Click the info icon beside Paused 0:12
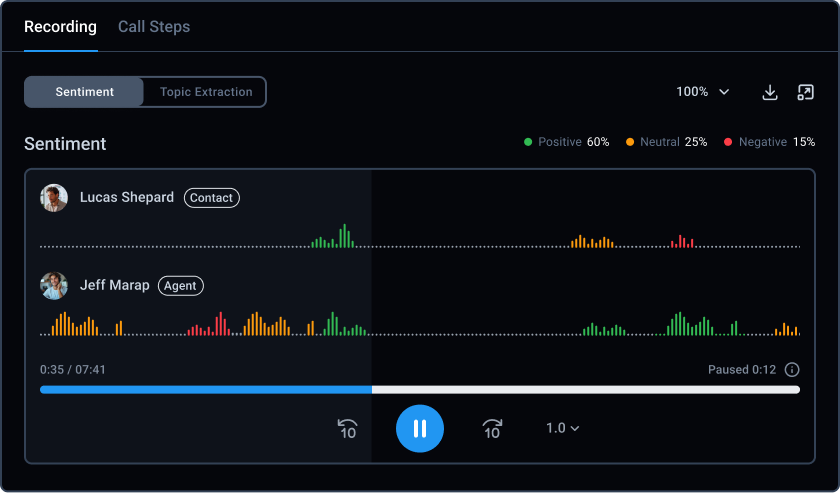 pyautogui.click(x=792, y=370)
